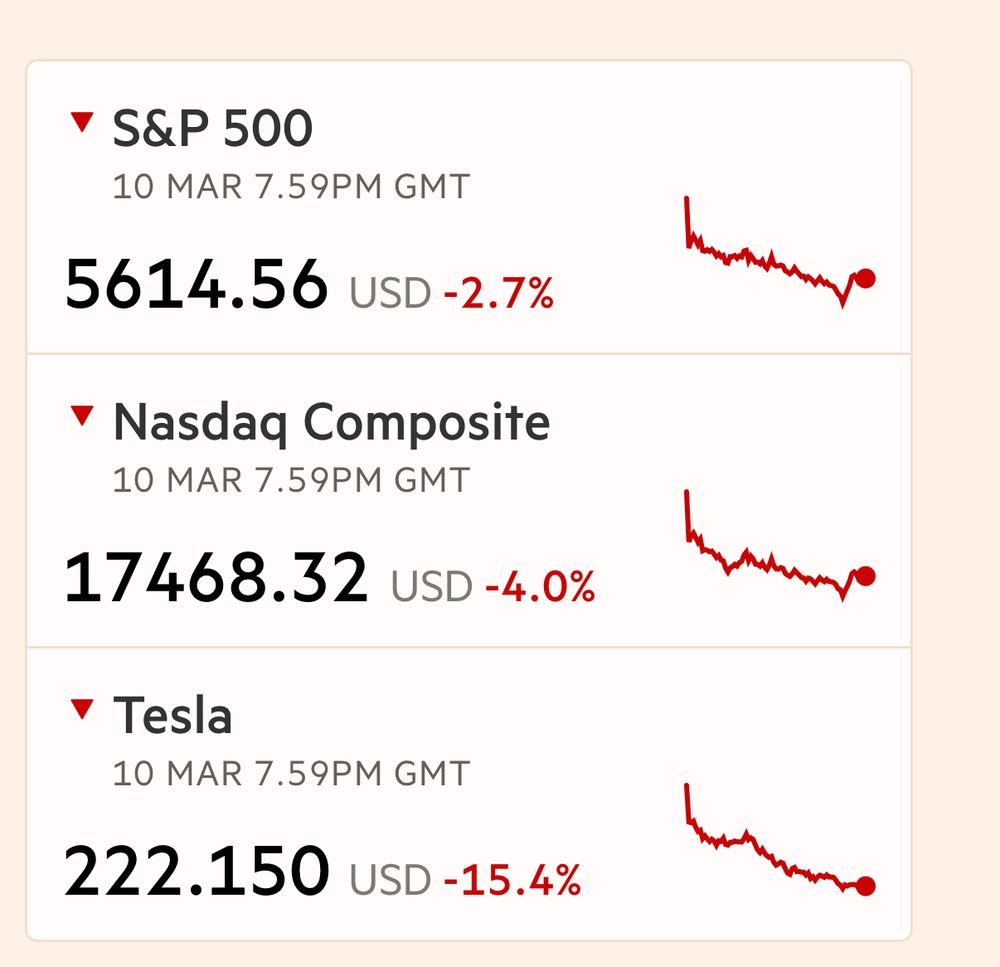1000x967 pixels.
Task: Click the end dot on the Tesla sparkline
Action: (866, 886)
